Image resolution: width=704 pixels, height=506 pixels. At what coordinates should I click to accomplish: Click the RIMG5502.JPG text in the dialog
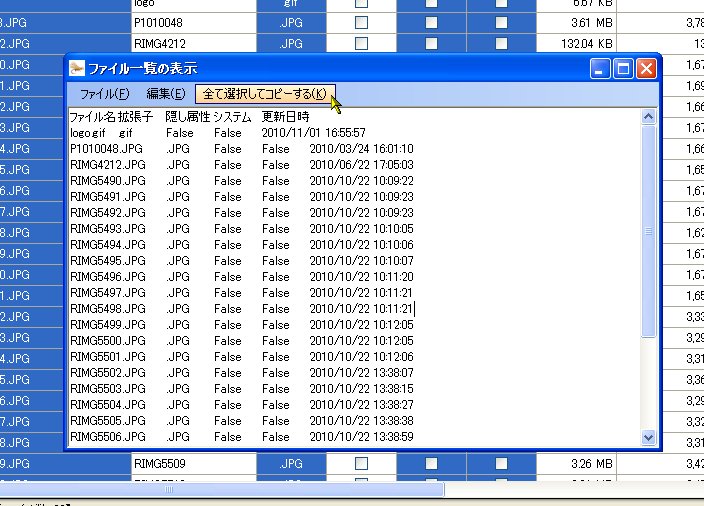click(108, 373)
